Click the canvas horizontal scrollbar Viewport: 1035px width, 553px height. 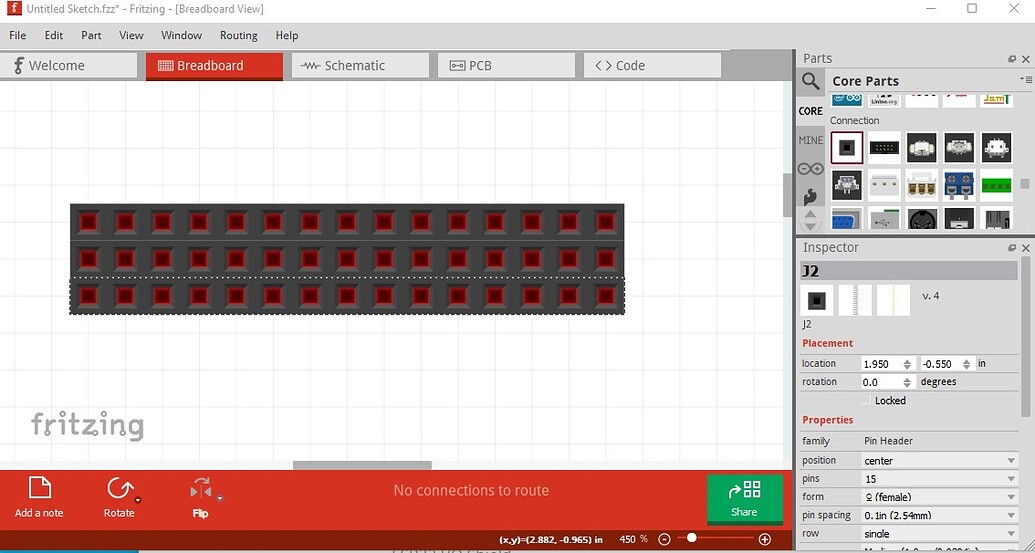pyautogui.click(x=362, y=465)
